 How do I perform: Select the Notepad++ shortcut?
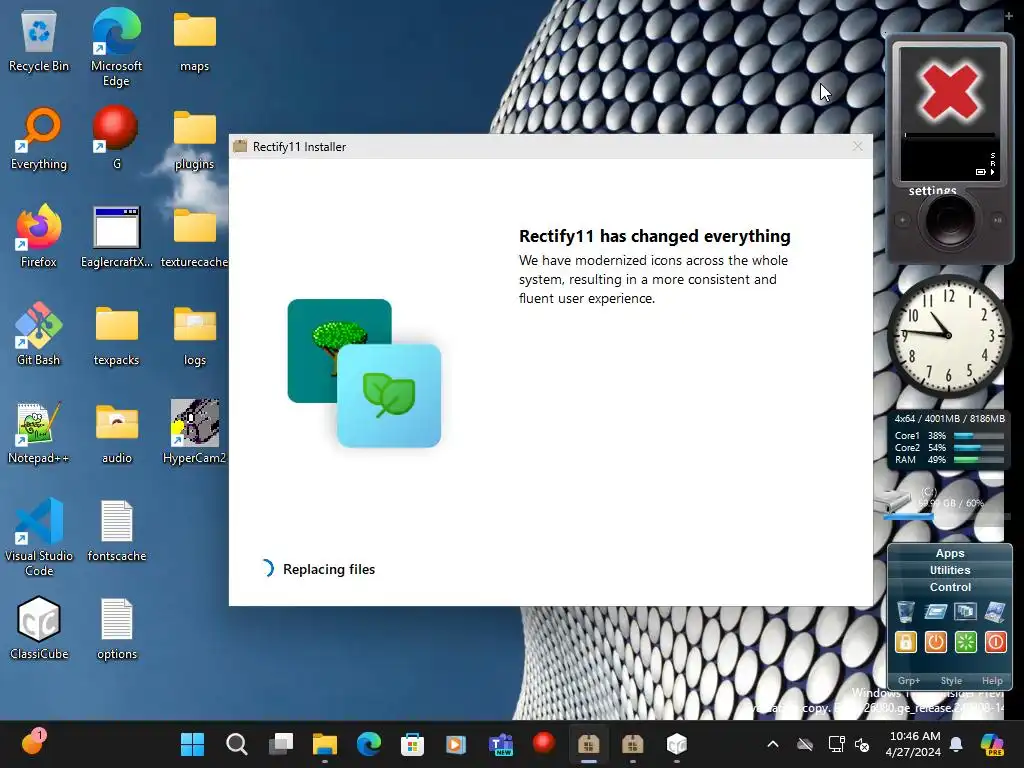pyautogui.click(x=39, y=432)
